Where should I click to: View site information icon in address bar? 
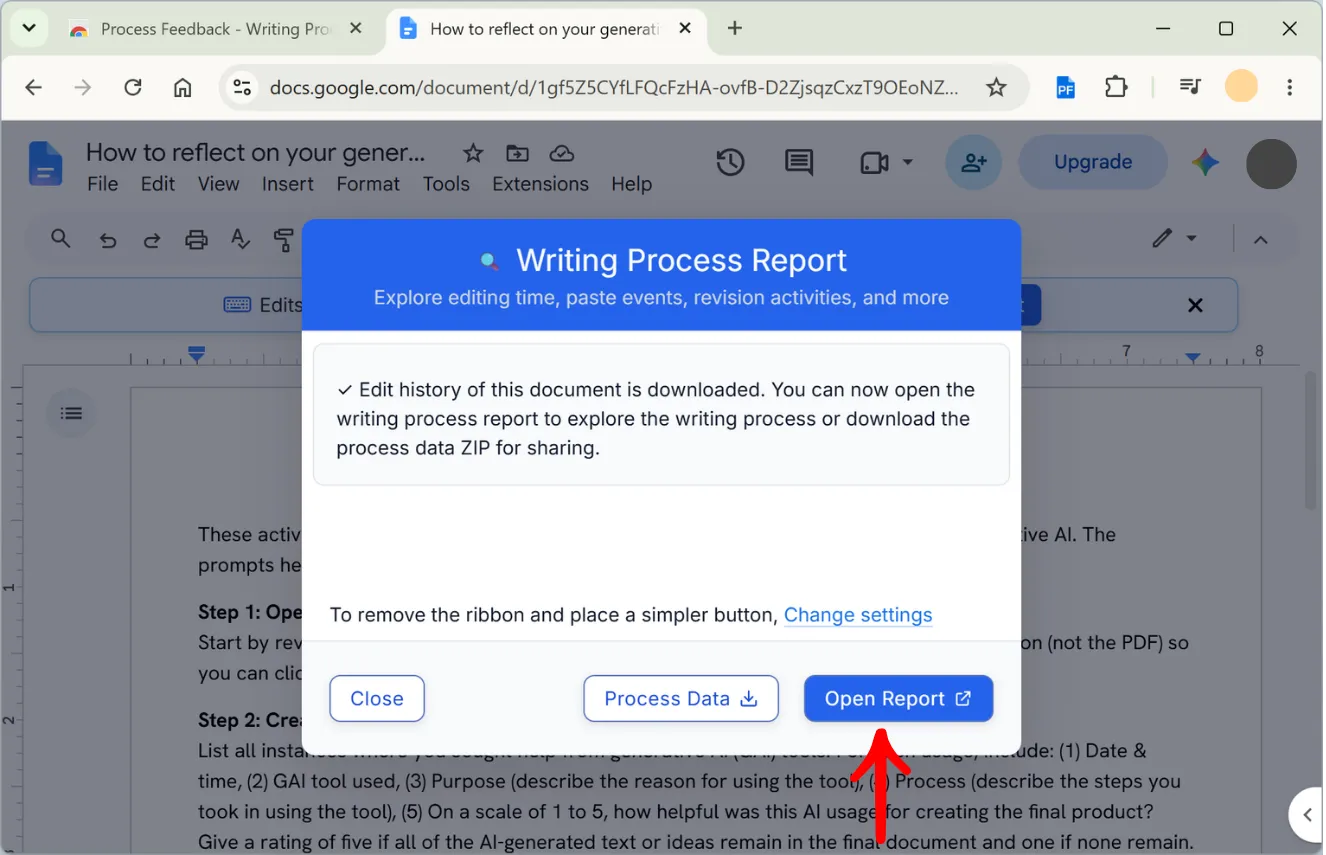tap(242, 88)
